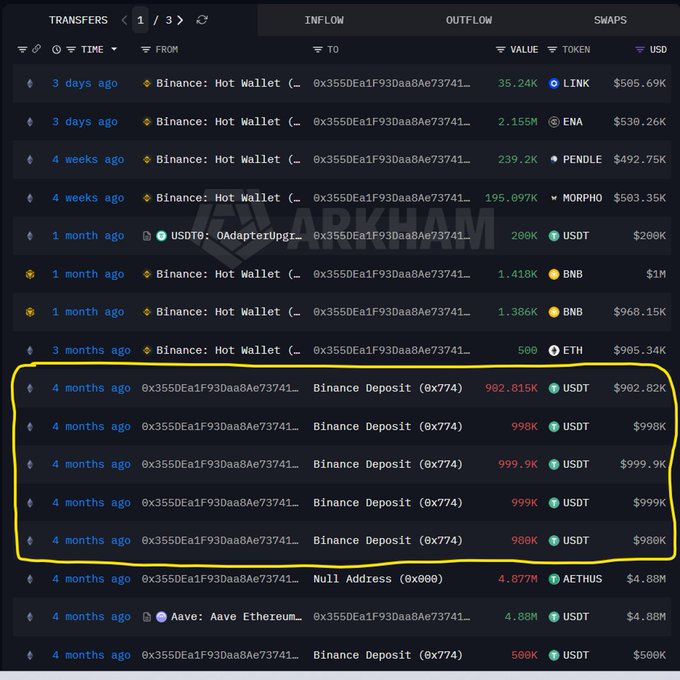The width and height of the screenshot is (680, 680).
Task: Open ETH token in 500 ETH row
Action: 572,350
